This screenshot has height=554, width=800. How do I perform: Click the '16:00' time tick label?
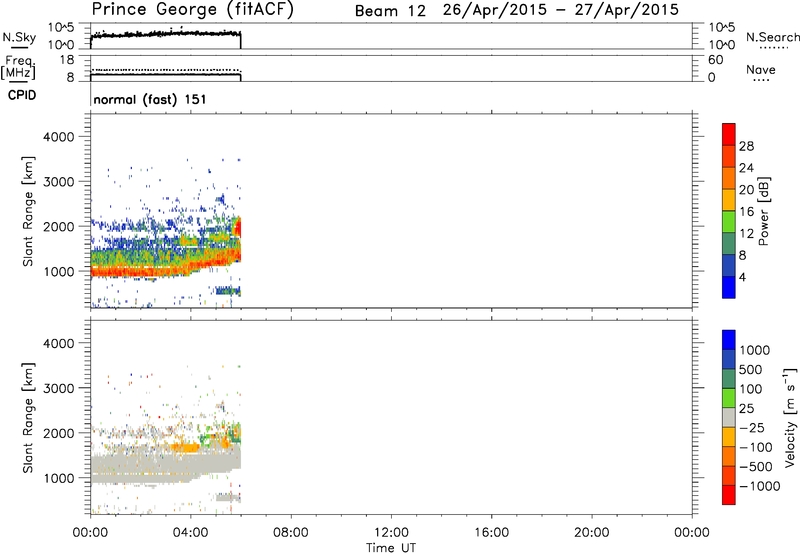coord(491,533)
